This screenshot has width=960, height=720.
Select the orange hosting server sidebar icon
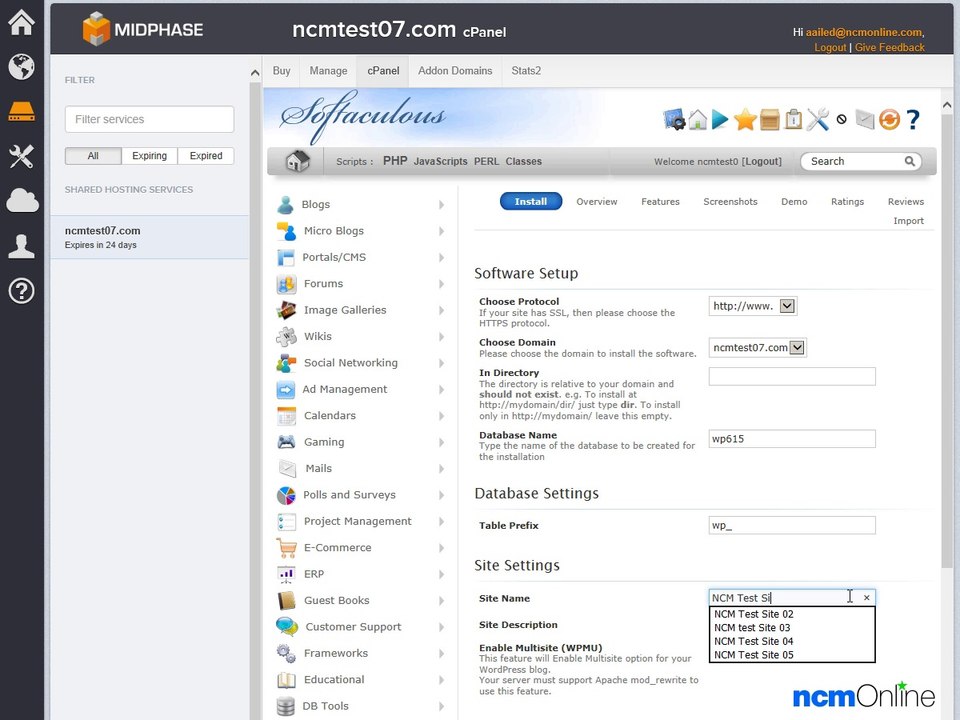(21, 111)
